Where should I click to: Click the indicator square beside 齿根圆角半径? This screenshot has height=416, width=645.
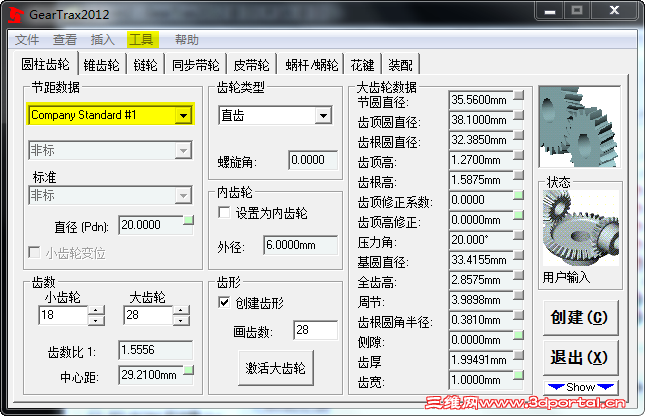(519, 315)
